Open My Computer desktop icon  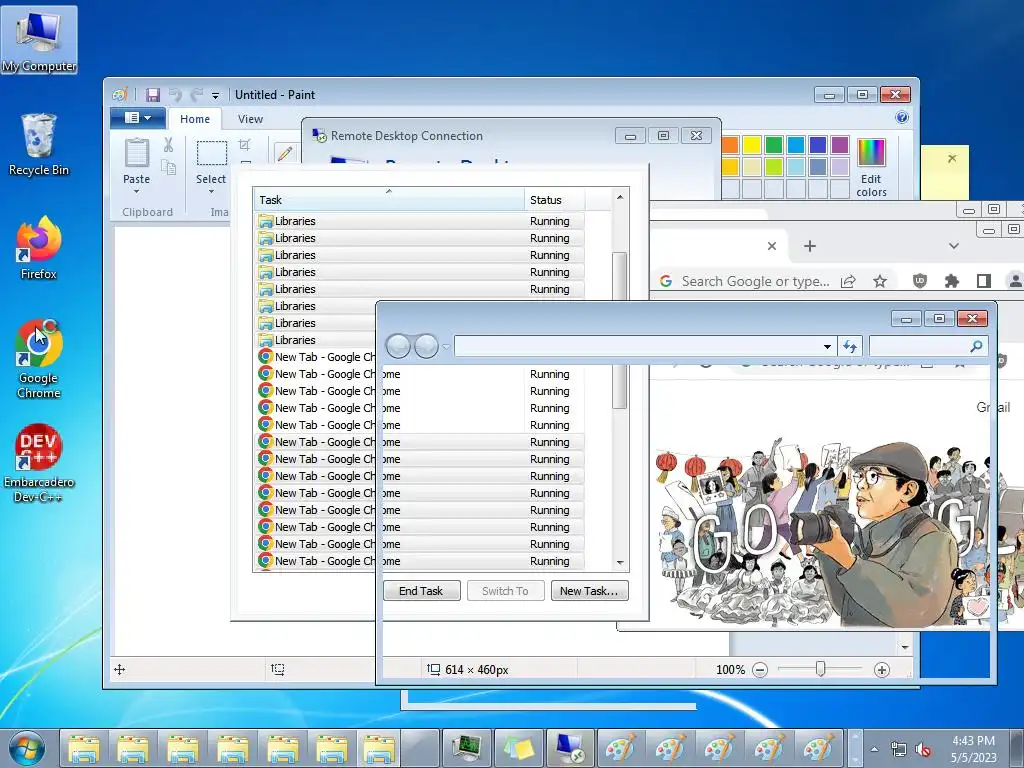click(39, 39)
